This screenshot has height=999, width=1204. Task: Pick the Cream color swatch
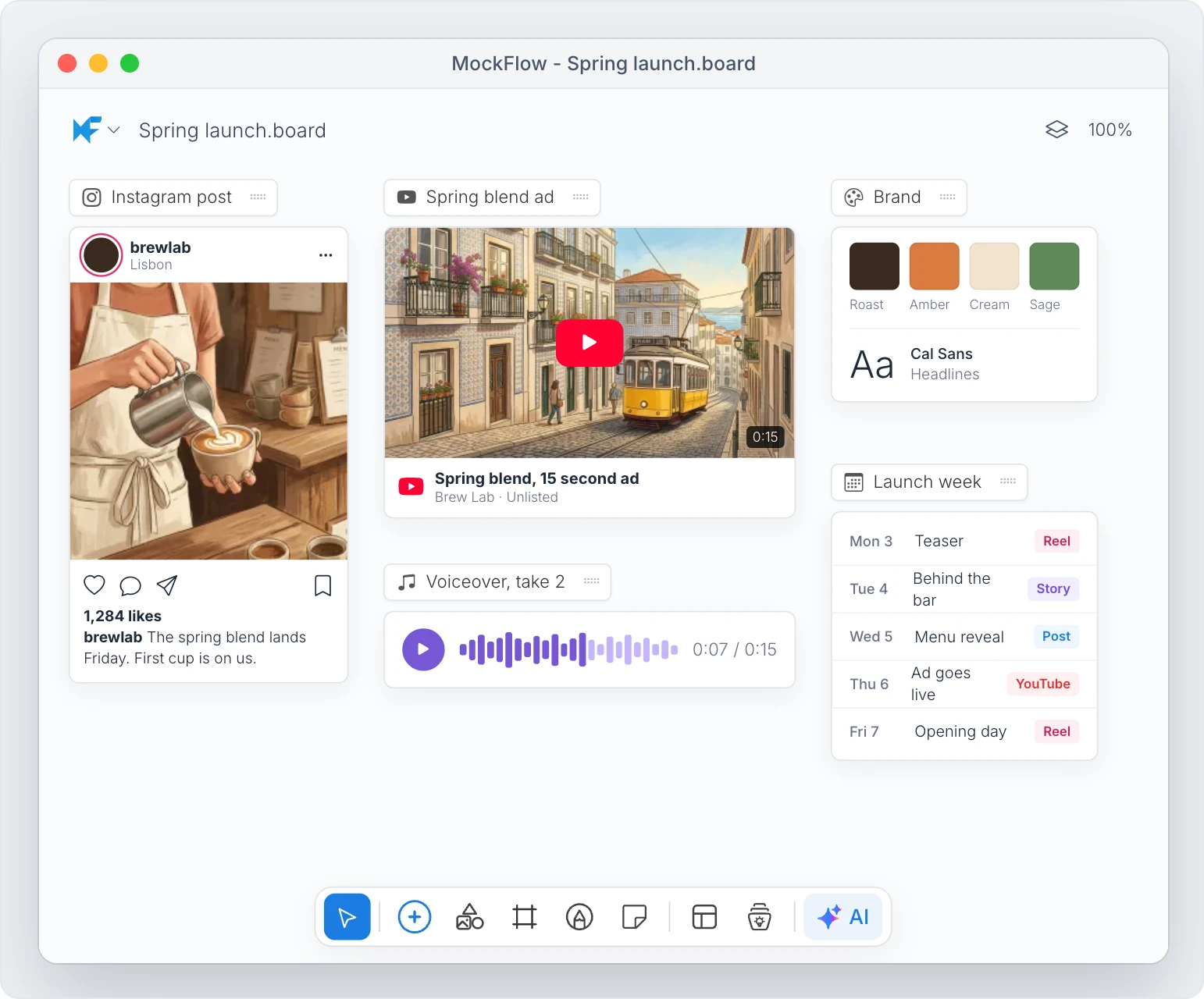pos(994,266)
